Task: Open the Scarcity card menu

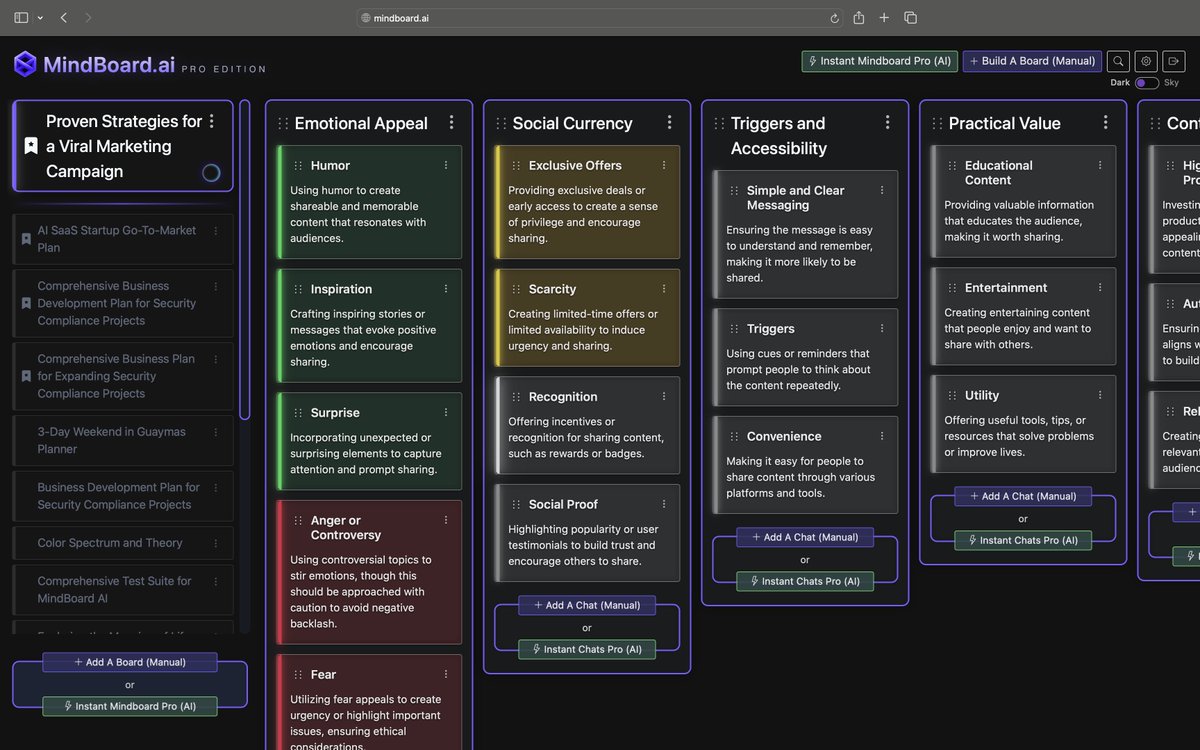Action: pos(664,289)
